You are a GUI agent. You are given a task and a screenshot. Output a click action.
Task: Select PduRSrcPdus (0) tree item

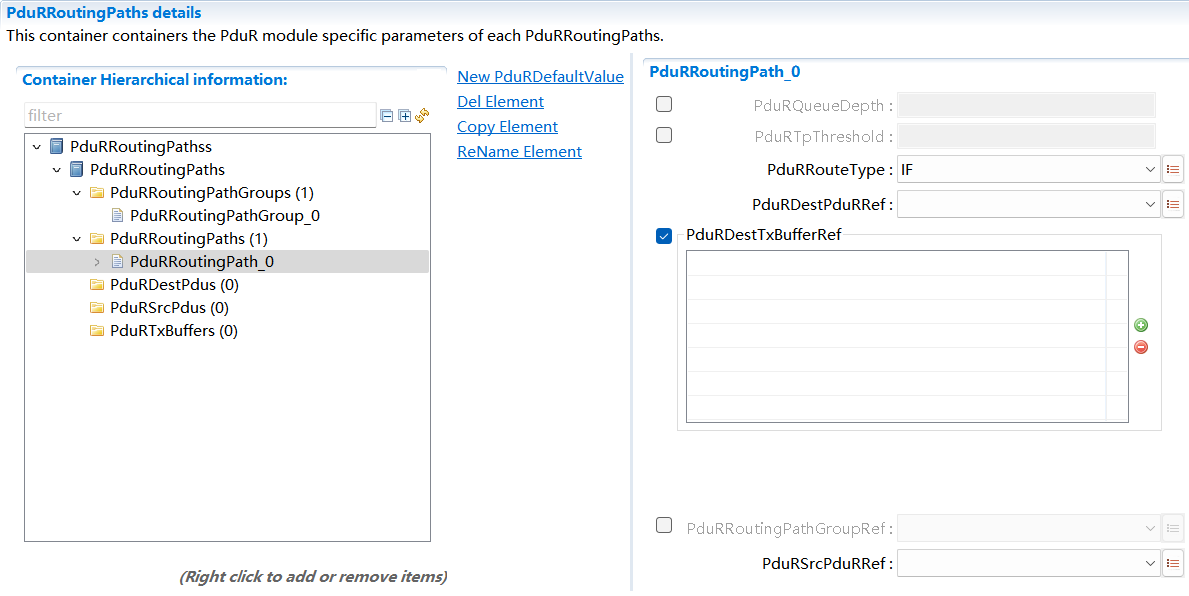pos(169,308)
